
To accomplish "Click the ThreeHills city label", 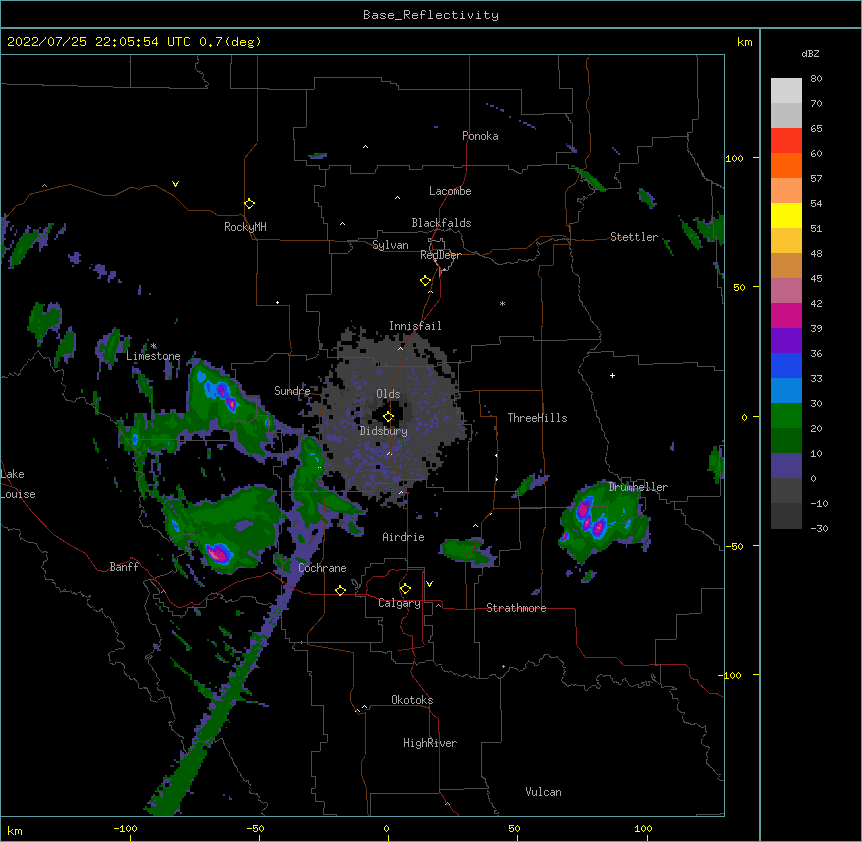I will [537, 418].
